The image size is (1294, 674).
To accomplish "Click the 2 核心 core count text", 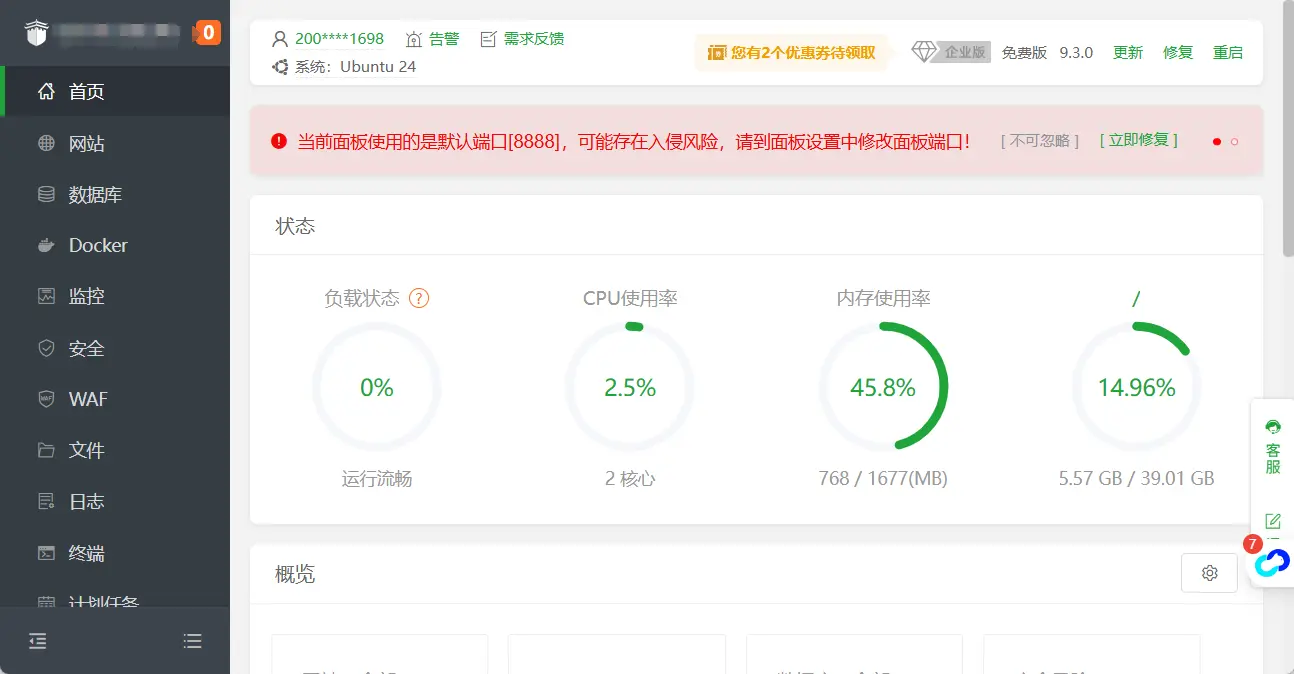I will click(x=630, y=479).
